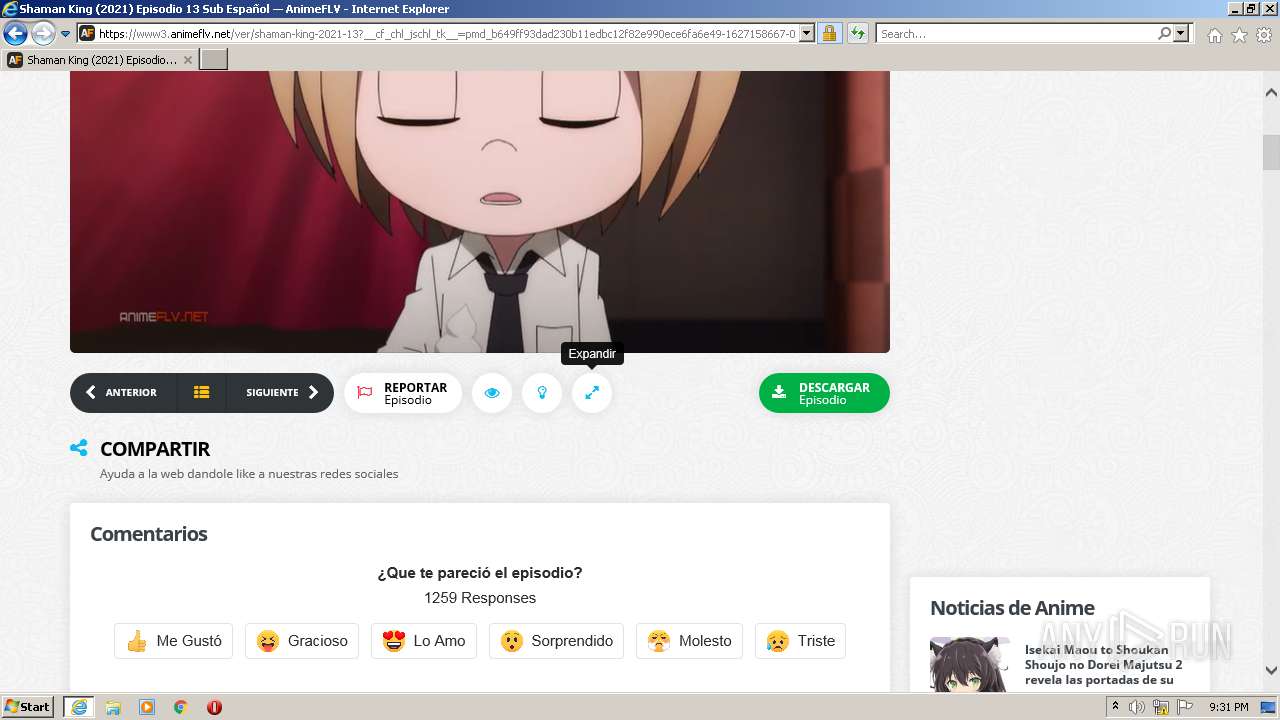Open media player taskbar icon

pyautogui.click(x=147, y=707)
